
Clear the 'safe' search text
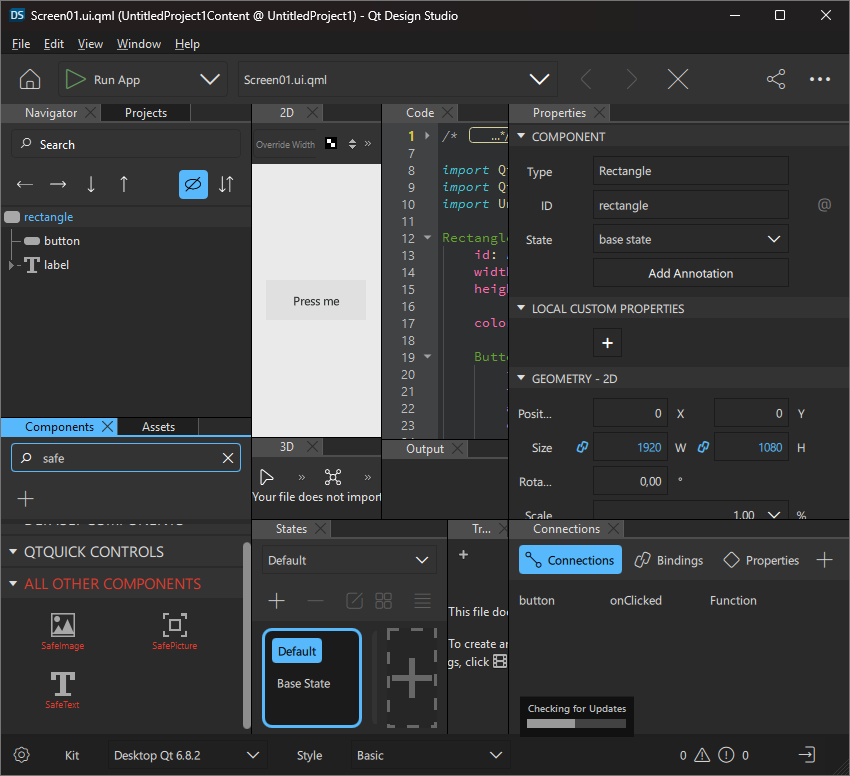click(x=228, y=458)
